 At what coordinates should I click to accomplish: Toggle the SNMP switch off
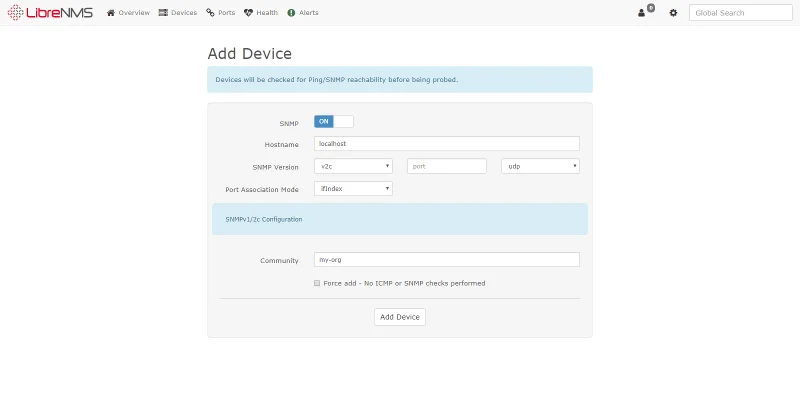pos(333,121)
